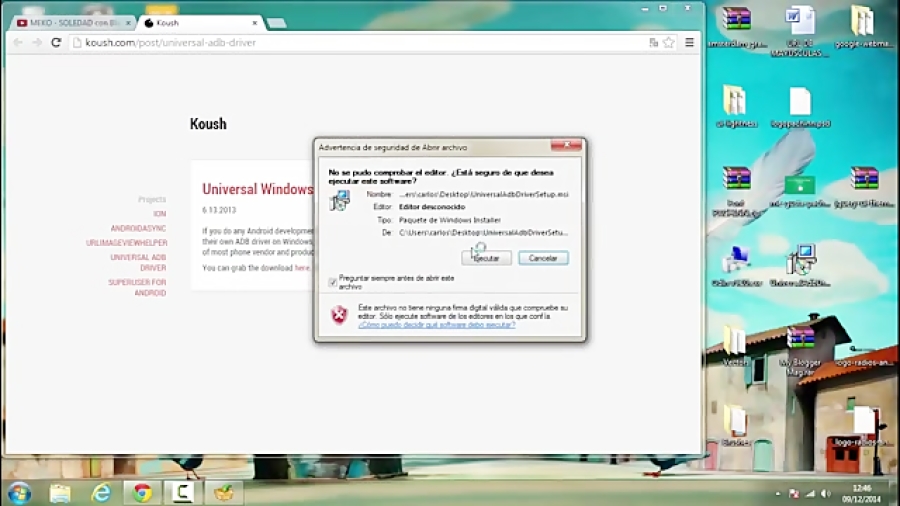900x506 pixels.
Task: Reload the koush.com page
Action: coord(56,42)
